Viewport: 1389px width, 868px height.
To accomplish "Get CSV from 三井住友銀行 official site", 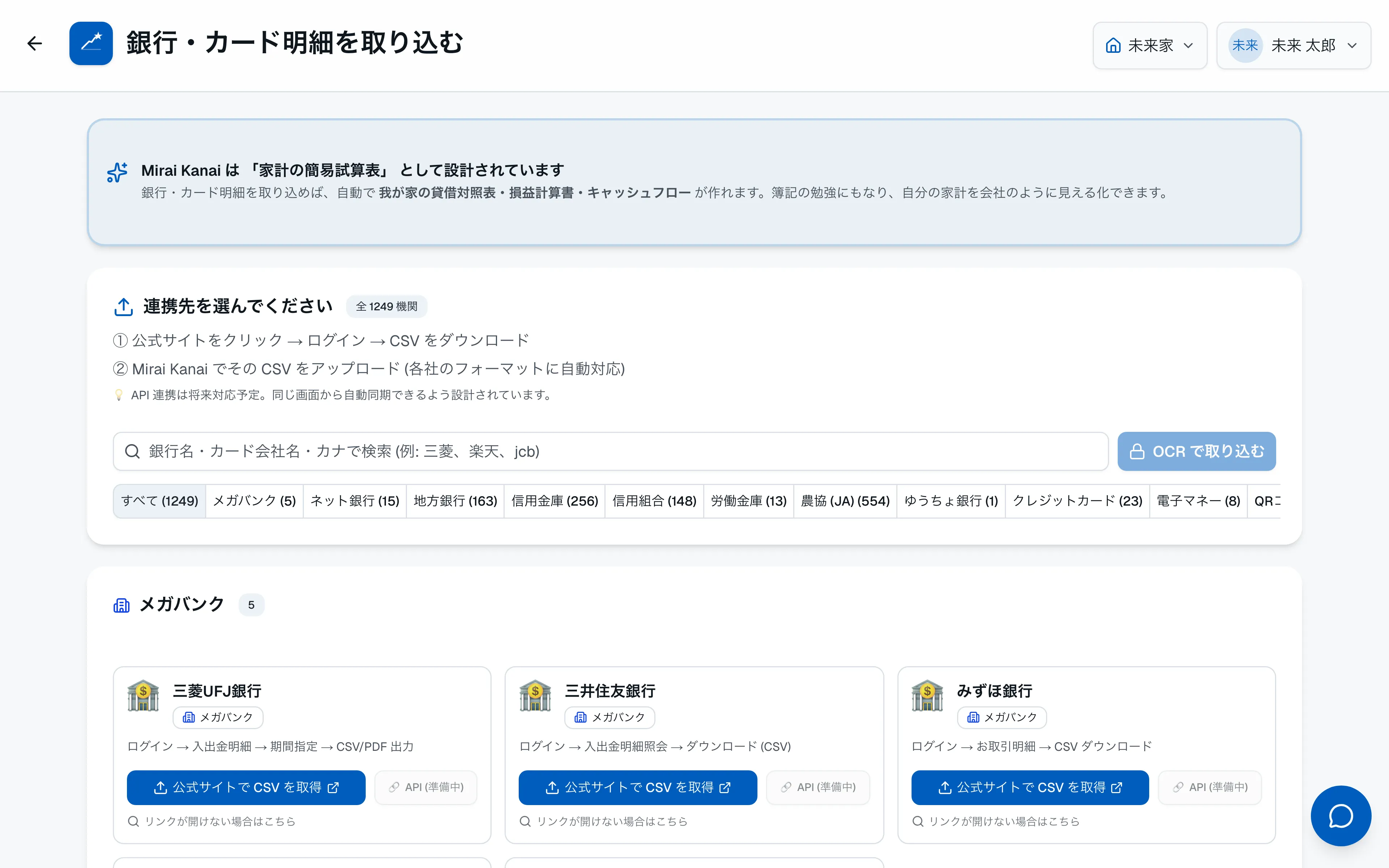I will point(638,788).
